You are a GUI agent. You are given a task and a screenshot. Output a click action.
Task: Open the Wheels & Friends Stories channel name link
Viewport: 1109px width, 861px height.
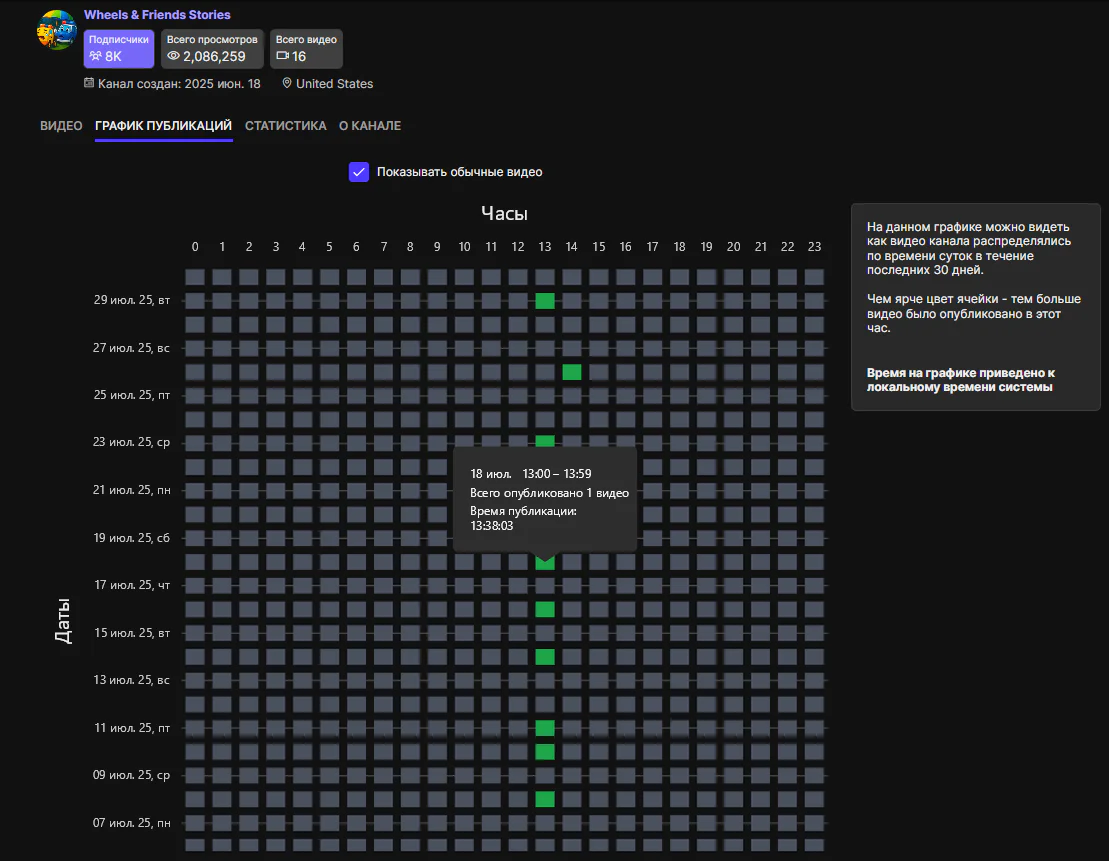pos(157,14)
